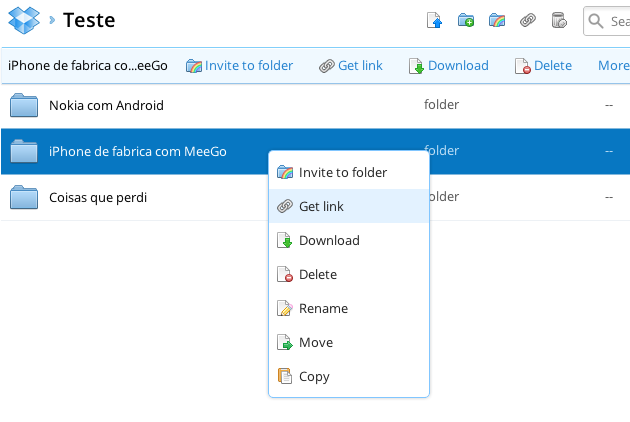Click the get link chain icon in top toolbar
The width and height of the screenshot is (630, 422).
(528, 20)
